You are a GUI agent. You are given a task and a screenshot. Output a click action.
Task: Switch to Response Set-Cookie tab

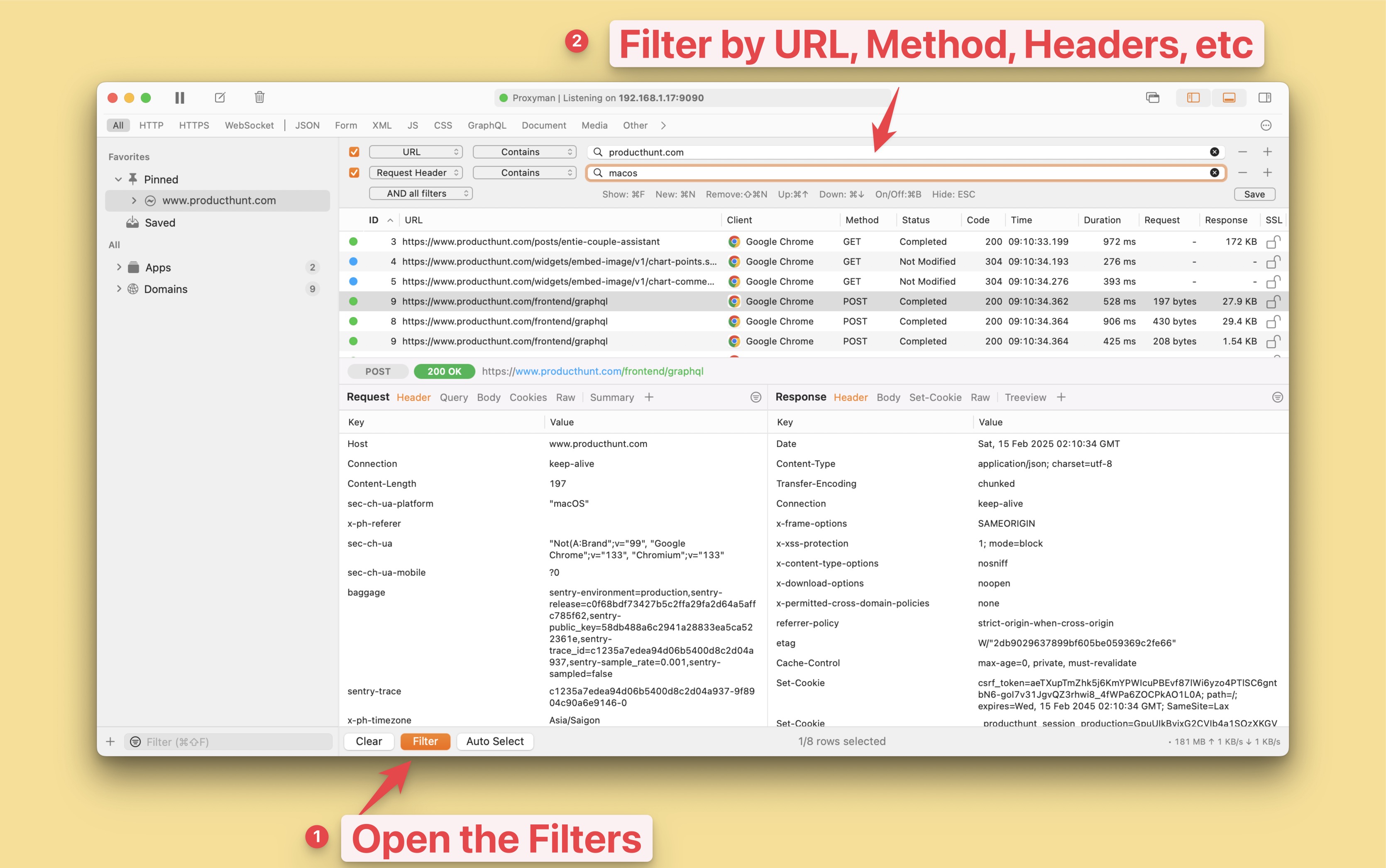point(935,397)
